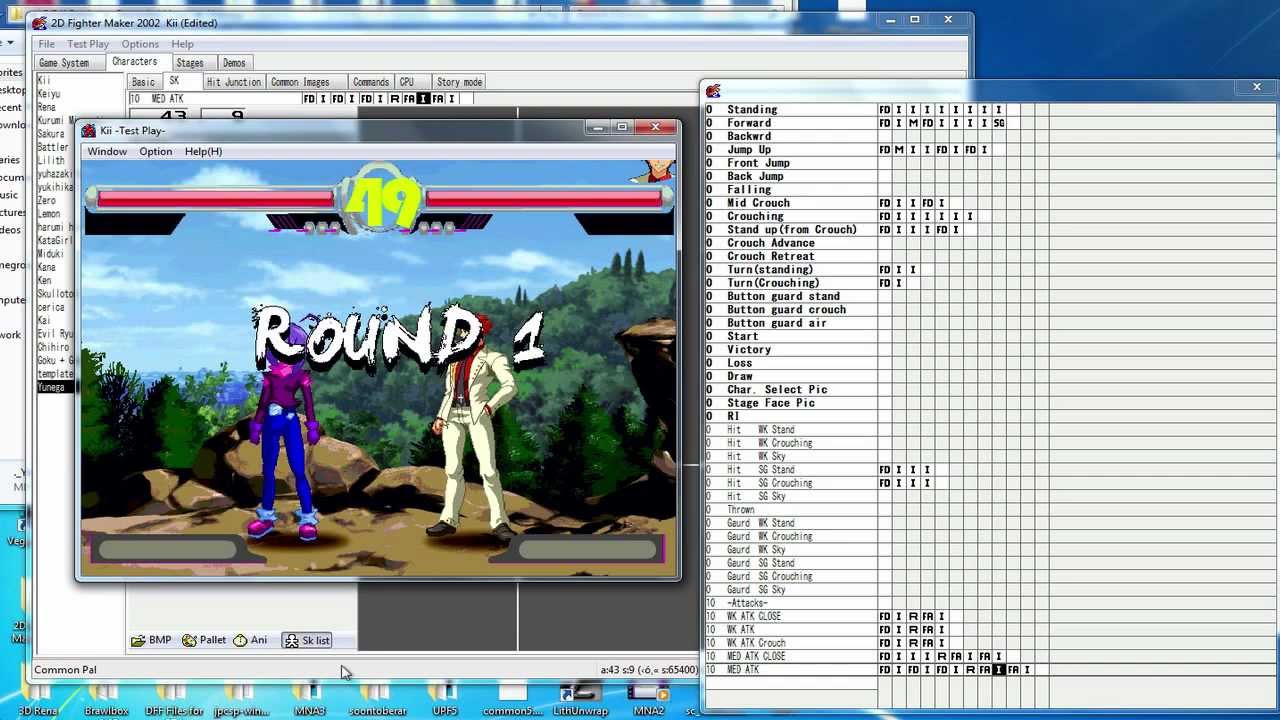Open the Test Play menu
The width and height of the screenshot is (1280, 720).
[x=88, y=44]
